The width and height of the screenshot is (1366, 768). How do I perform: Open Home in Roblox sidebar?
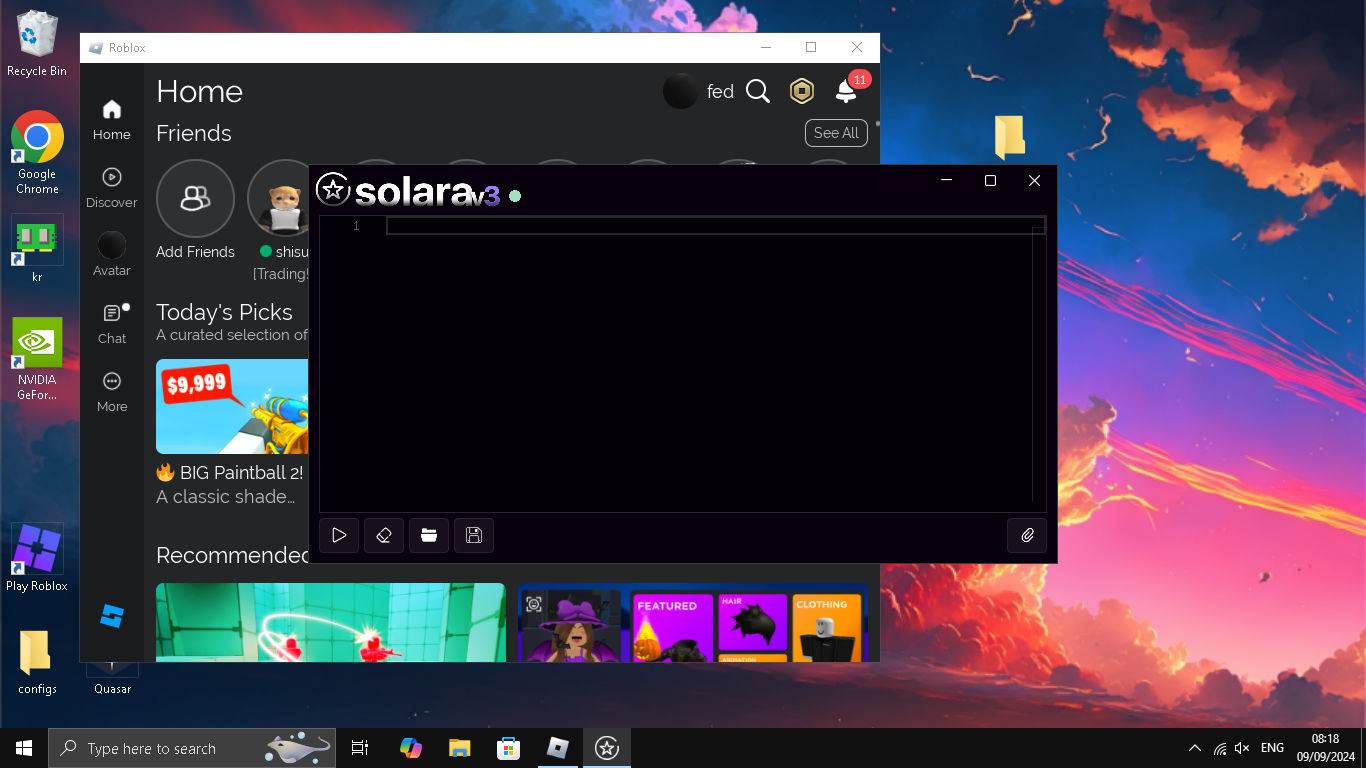coord(112,120)
